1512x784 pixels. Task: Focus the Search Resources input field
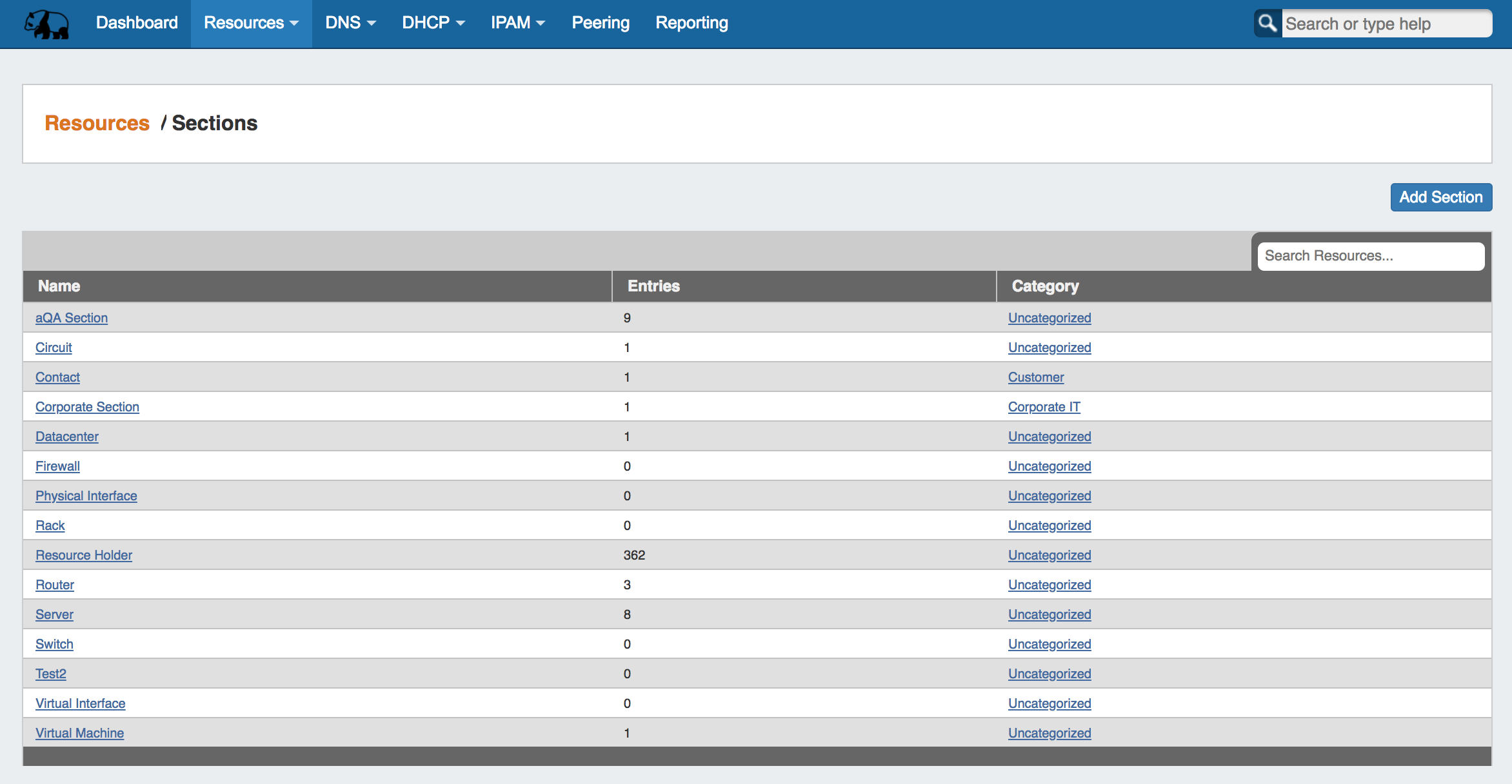click(1370, 256)
